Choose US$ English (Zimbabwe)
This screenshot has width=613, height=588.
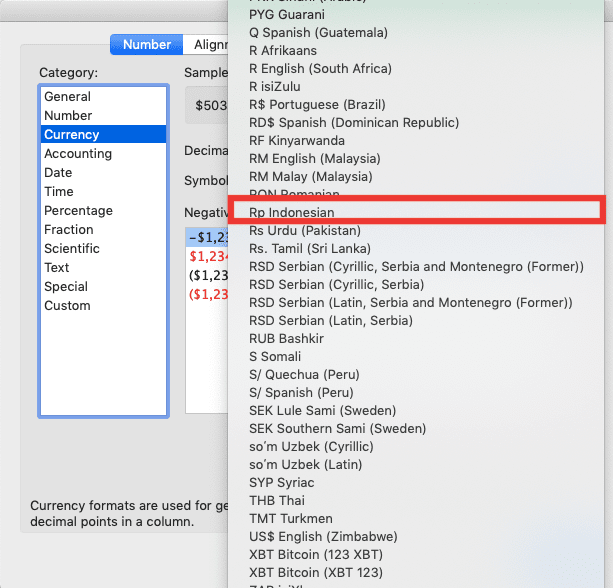416,536
